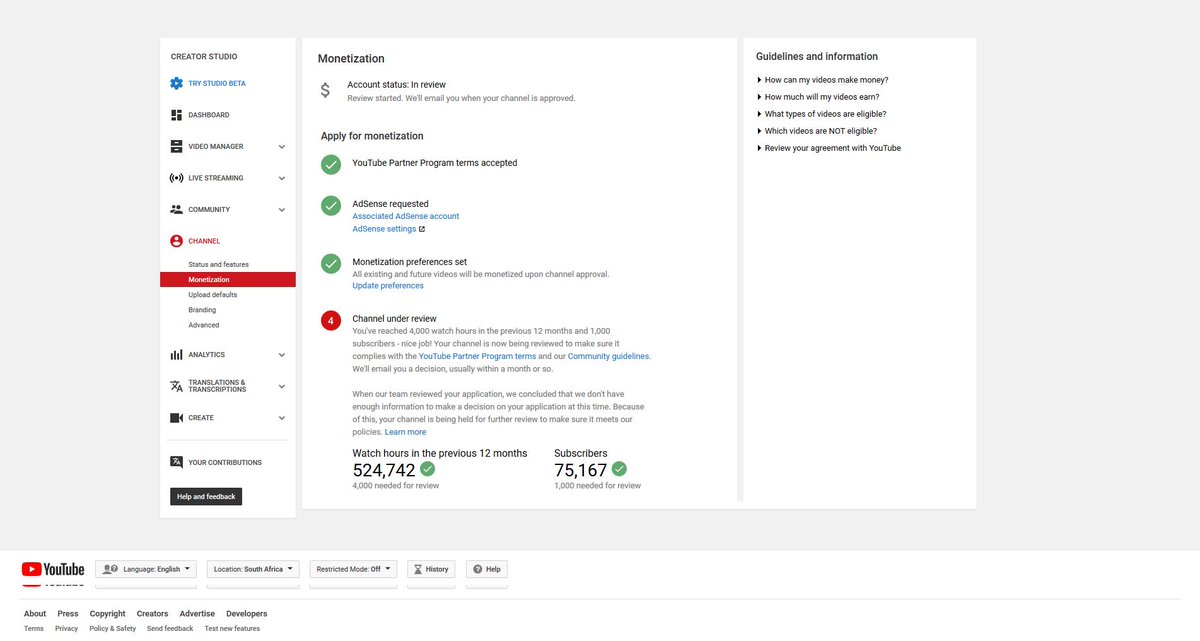1200x641 pixels.
Task: Click the Creators footer link
Action: point(153,614)
